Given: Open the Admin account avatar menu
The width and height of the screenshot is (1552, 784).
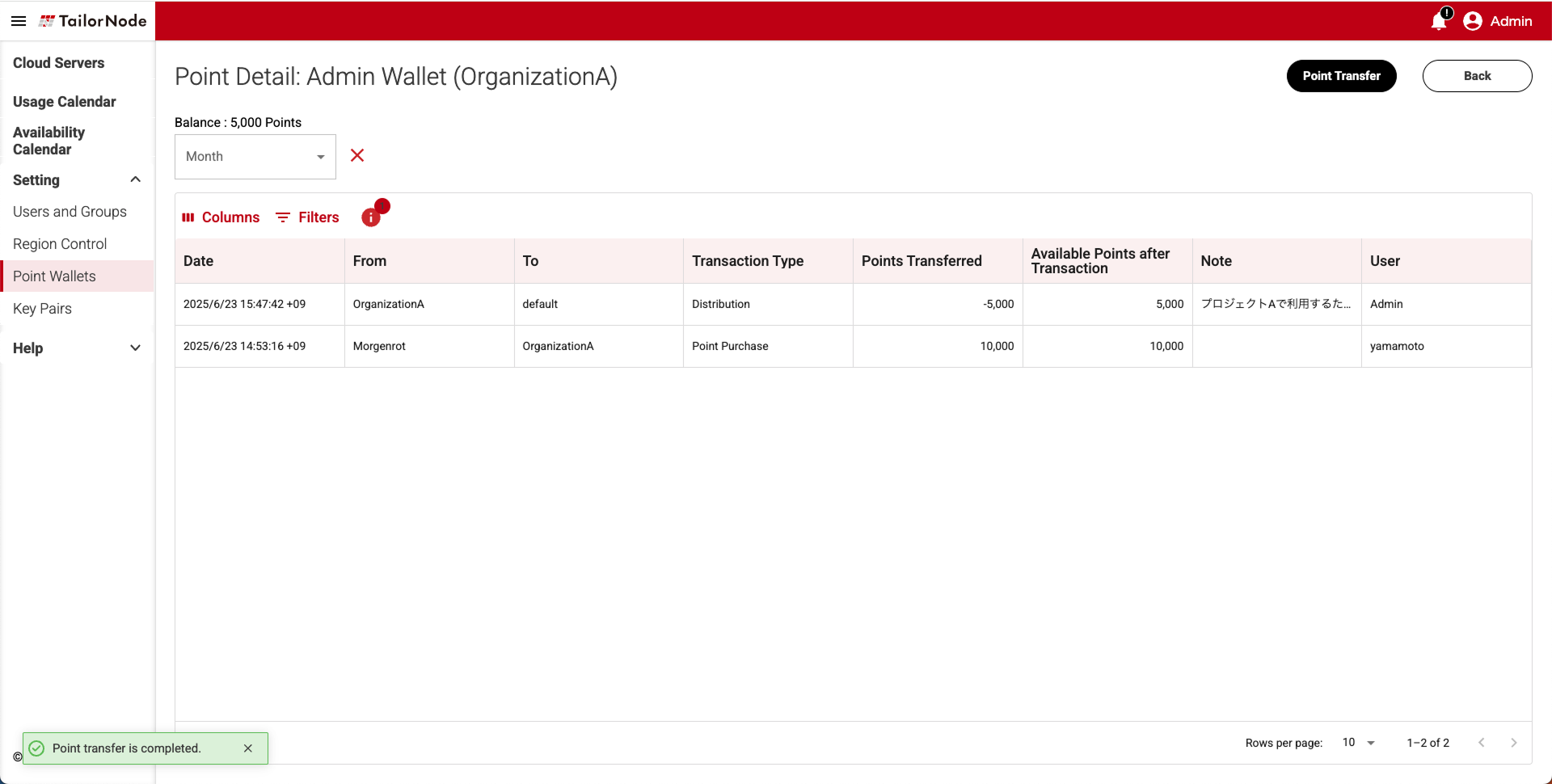Looking at the screenshot, I should click(x=1473, y=21).
